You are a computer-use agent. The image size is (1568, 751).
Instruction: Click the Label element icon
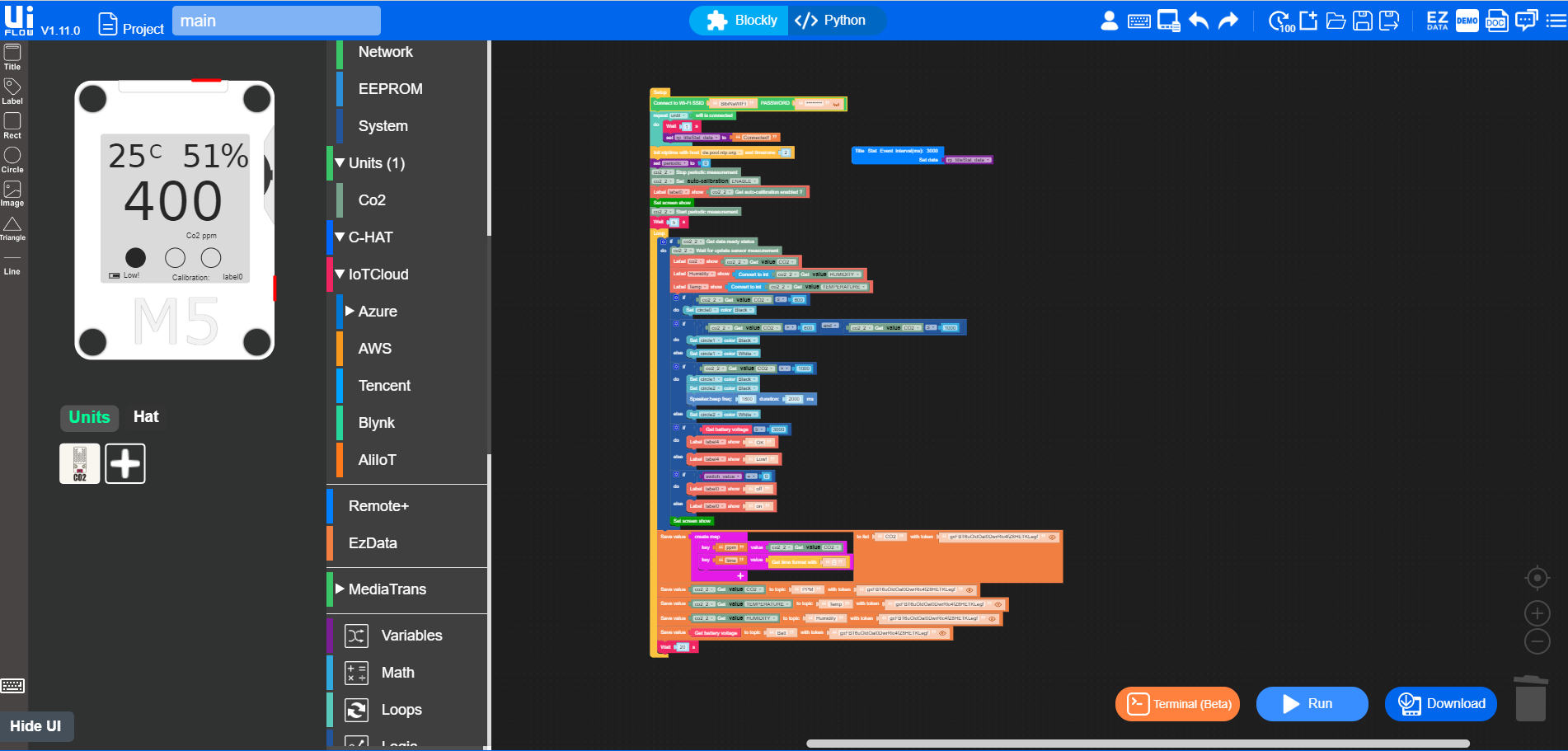[12, 91]
